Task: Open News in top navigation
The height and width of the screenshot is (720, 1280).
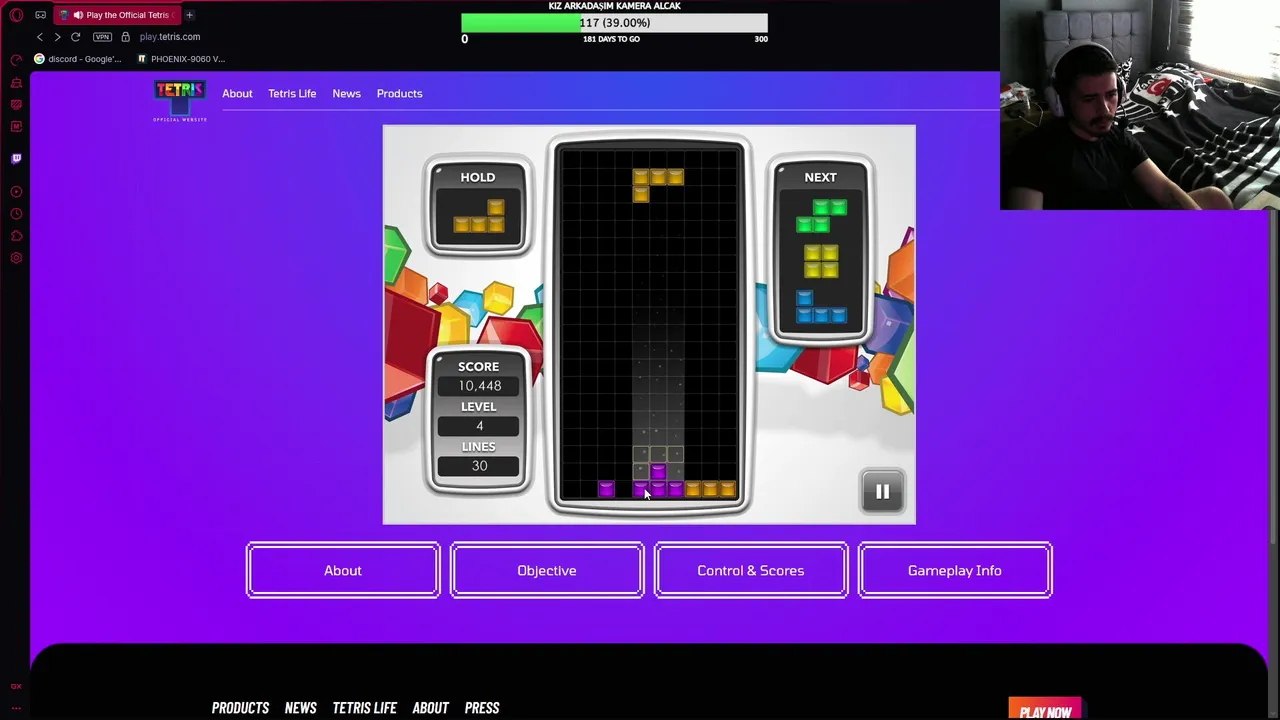Action: click(346, 93)
